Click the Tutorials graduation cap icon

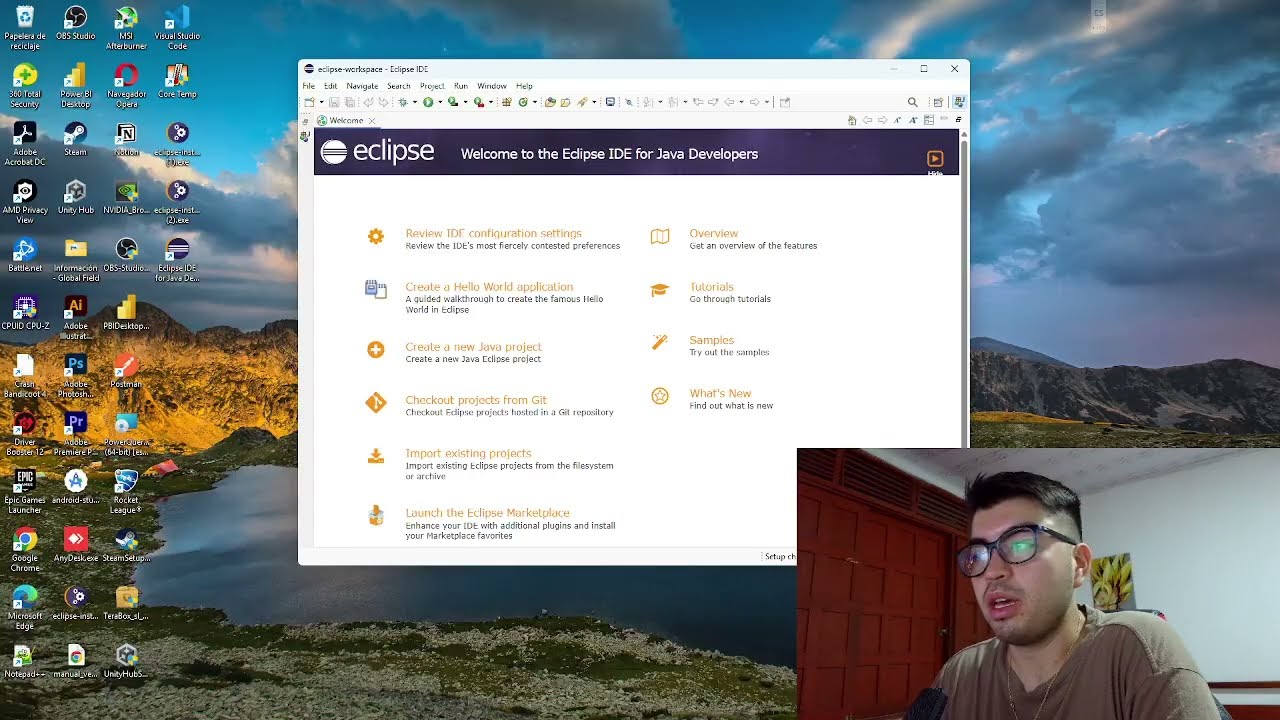pos(660,290)
